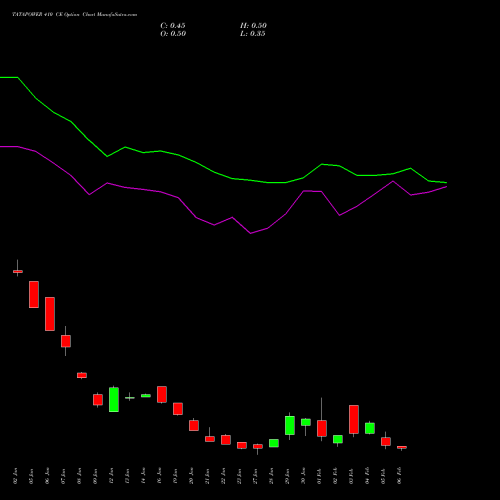Click the red candlestick for 06 Jan

(50, 314)
